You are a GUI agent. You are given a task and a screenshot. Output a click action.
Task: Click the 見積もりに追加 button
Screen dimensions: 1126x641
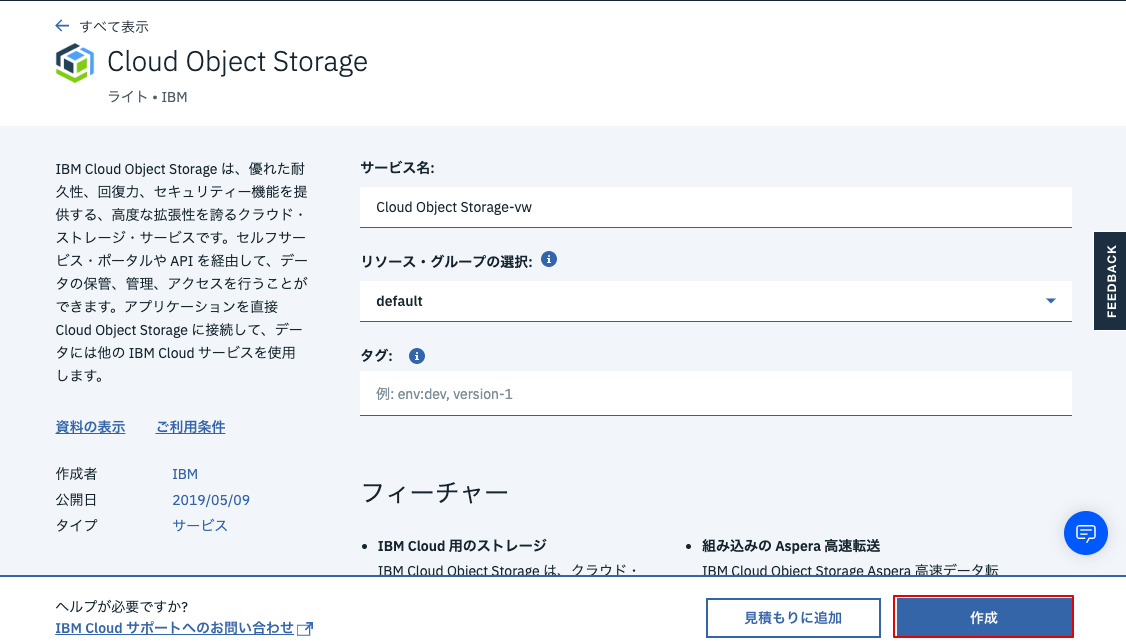(x=793, y=617)
